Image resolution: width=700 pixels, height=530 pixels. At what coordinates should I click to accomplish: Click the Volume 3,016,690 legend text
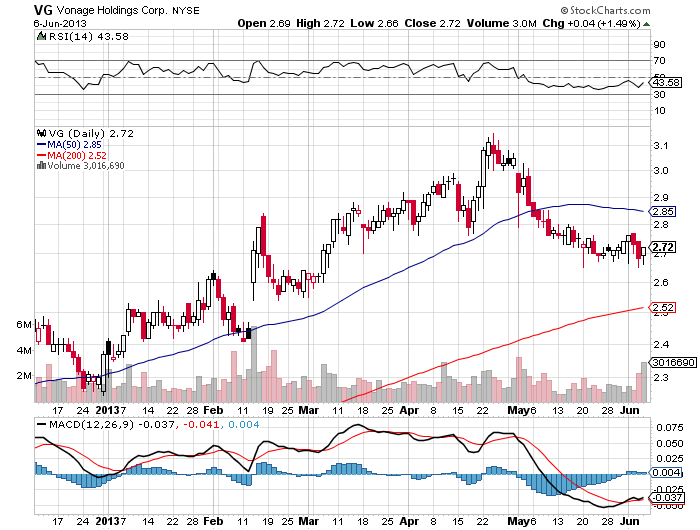pos(86,166)
